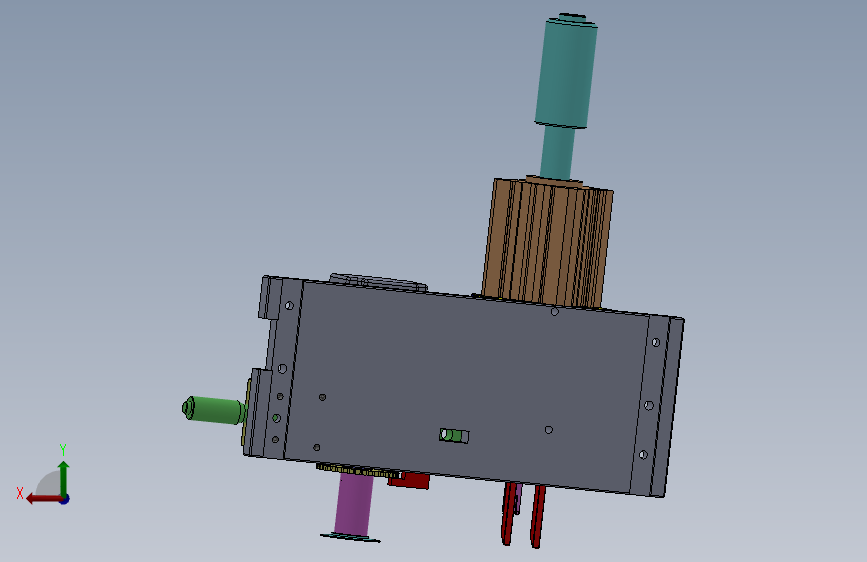Select the small green component on front panel
The width and height of the screenshot is (867, 562).
pyautogui.click(x=454, y=435)
